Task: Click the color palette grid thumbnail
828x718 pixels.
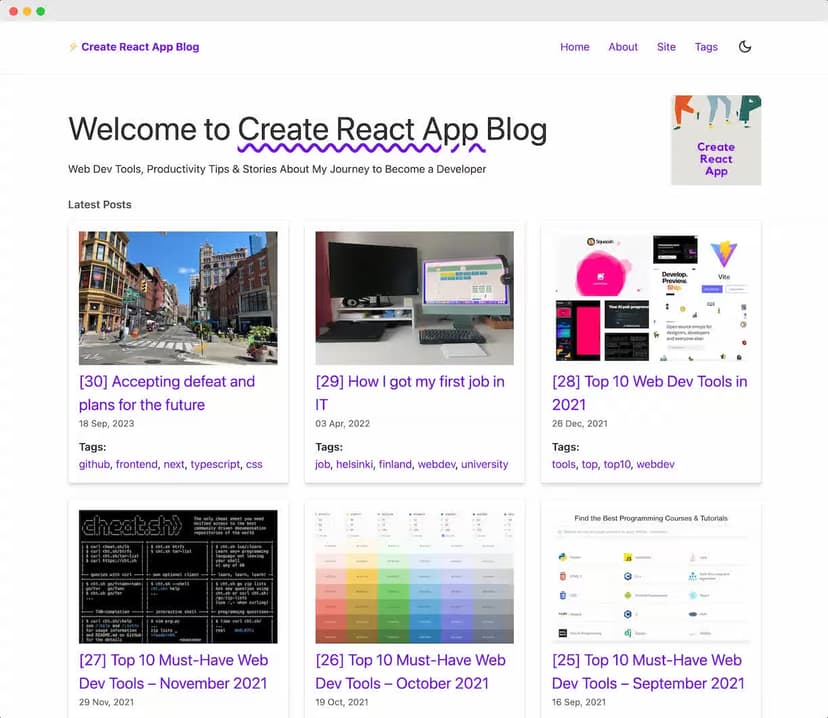Action: click(415, 577)
